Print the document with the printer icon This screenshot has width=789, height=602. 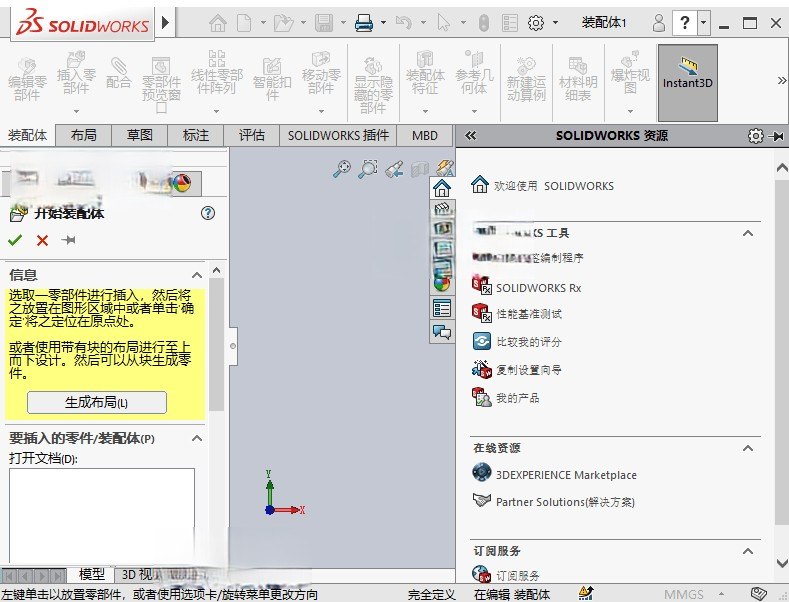(x=364, y=23)
